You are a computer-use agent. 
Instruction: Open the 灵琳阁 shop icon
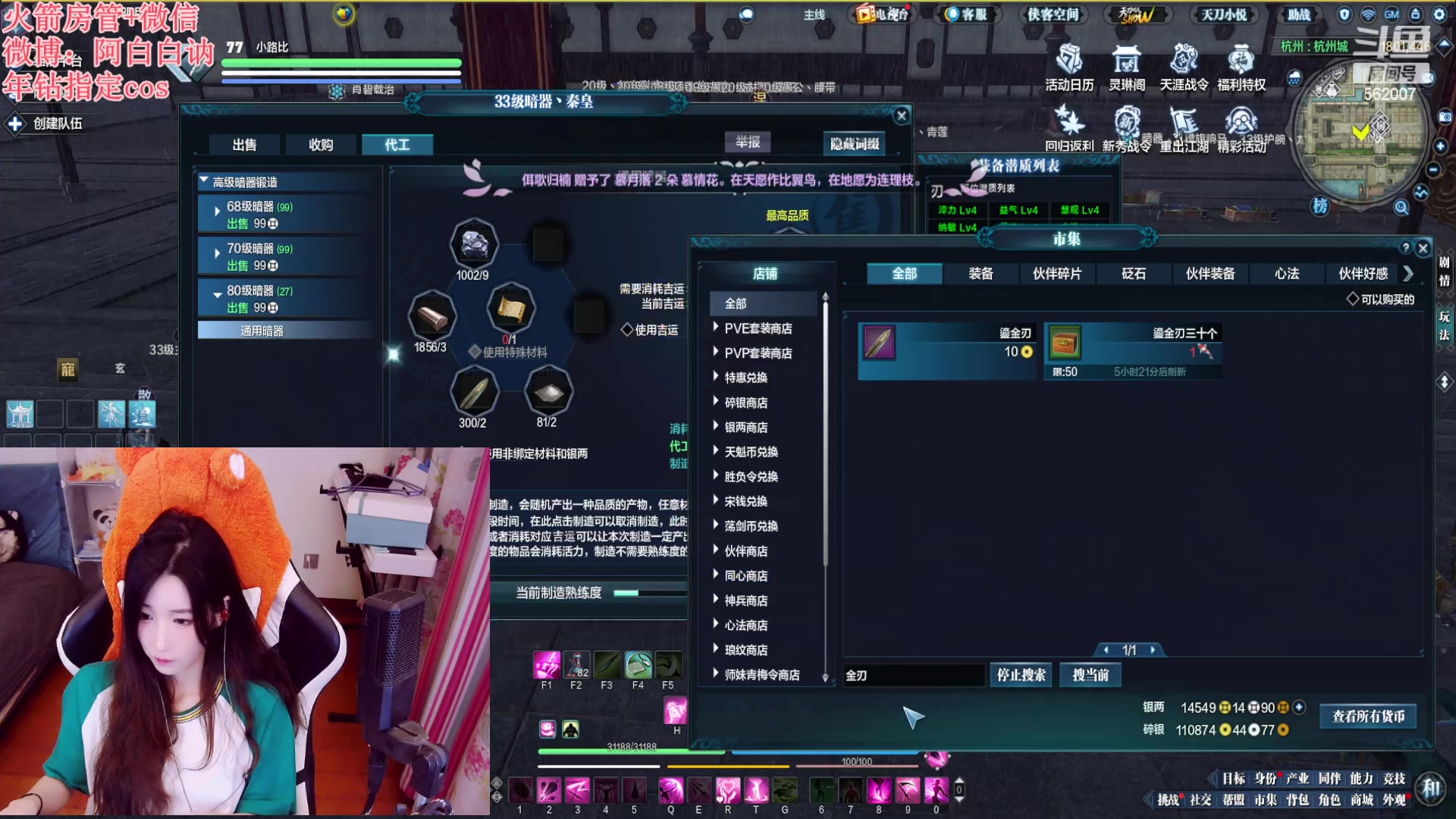[x=1126, y=59]
